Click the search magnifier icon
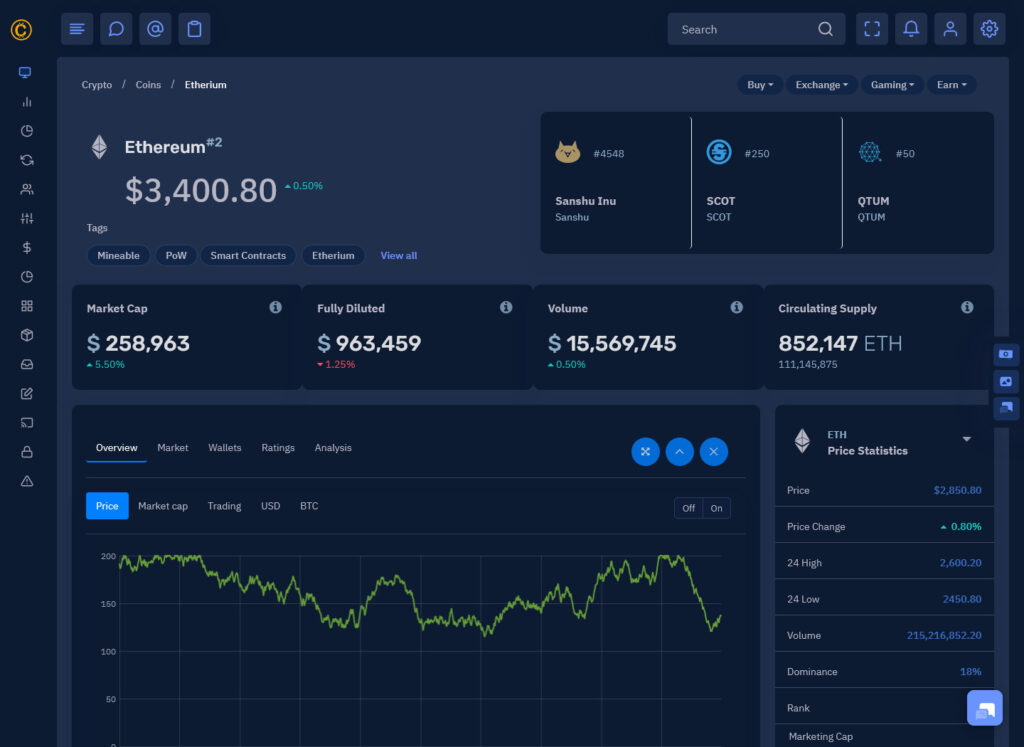The image size is (1024, 747). [825, 29]
